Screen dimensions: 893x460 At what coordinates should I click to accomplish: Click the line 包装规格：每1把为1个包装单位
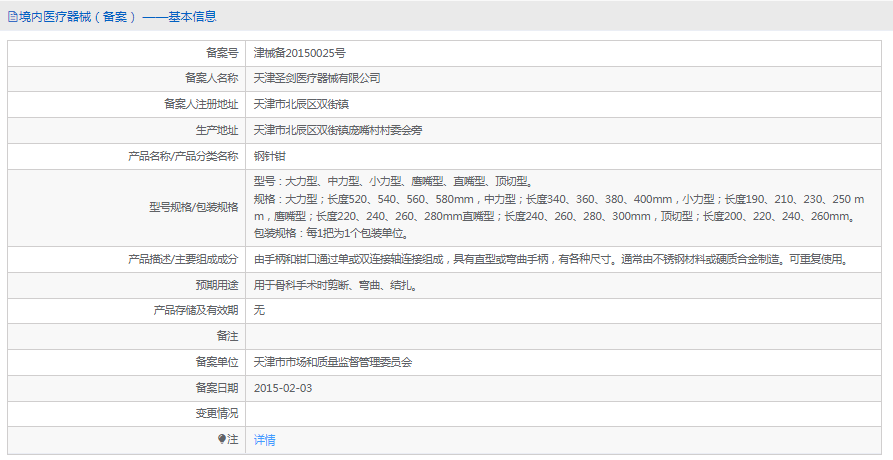coord(331,233)
